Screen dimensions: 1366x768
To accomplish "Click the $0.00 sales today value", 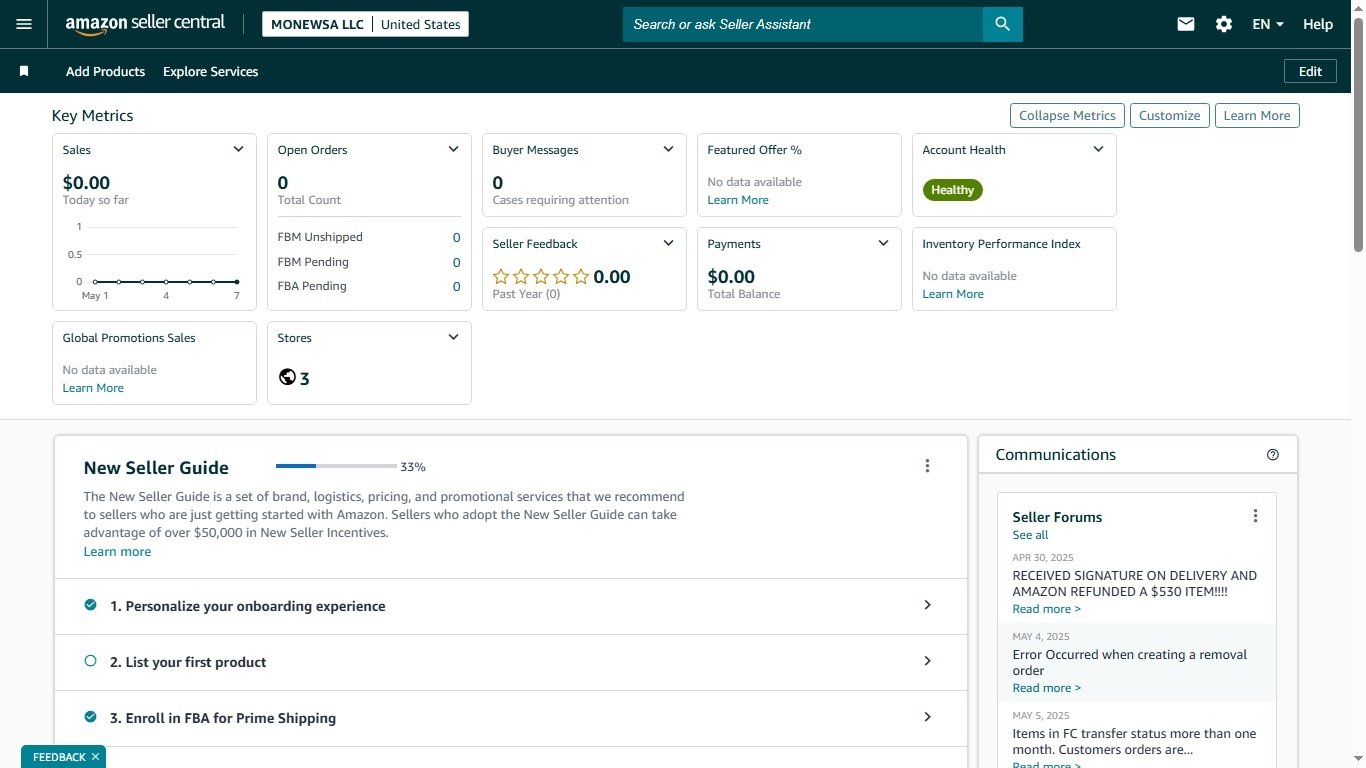I will pyautogui.click(x=86, y=182).
